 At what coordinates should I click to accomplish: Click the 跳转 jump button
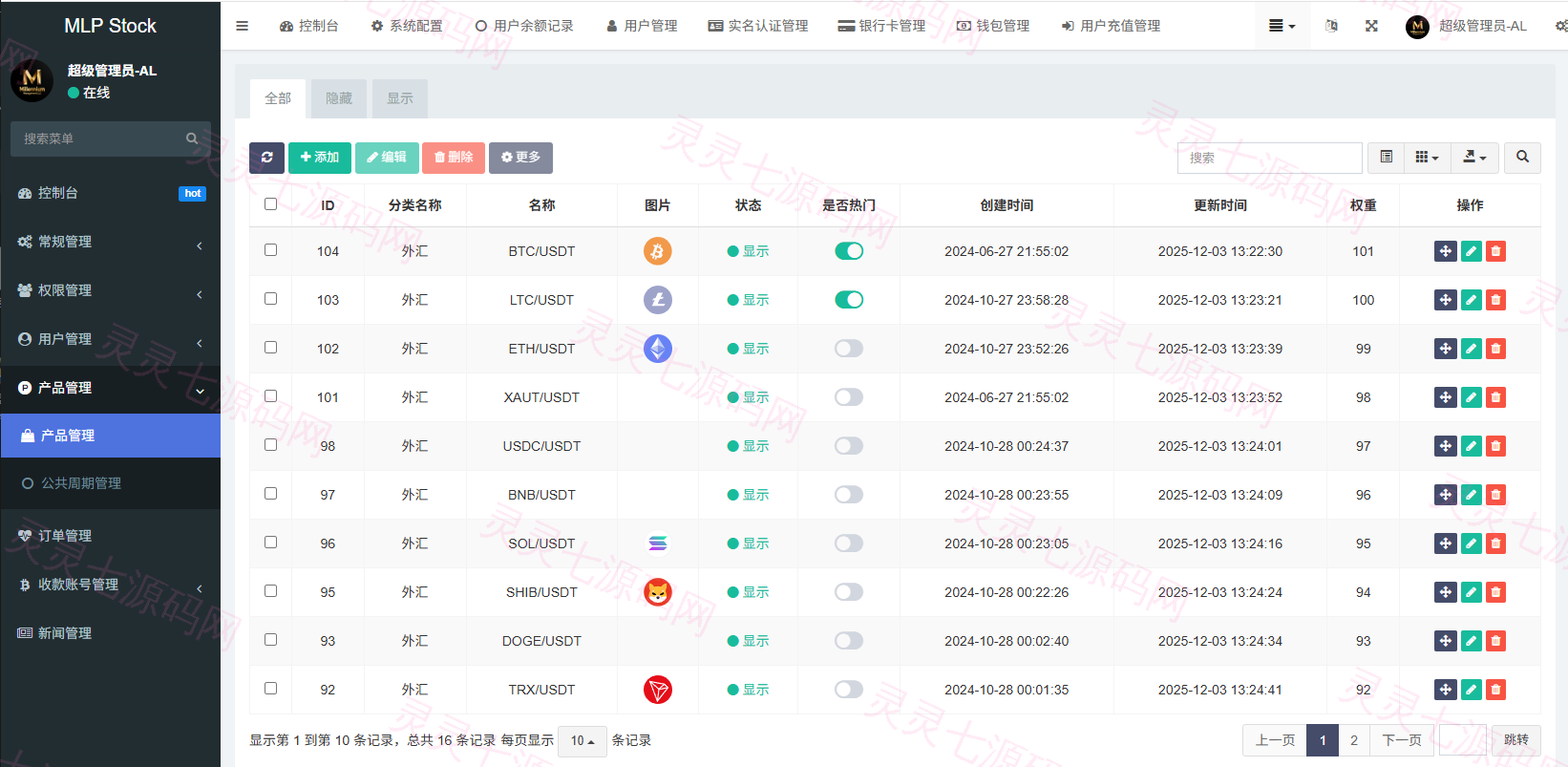click(1516, 740)
